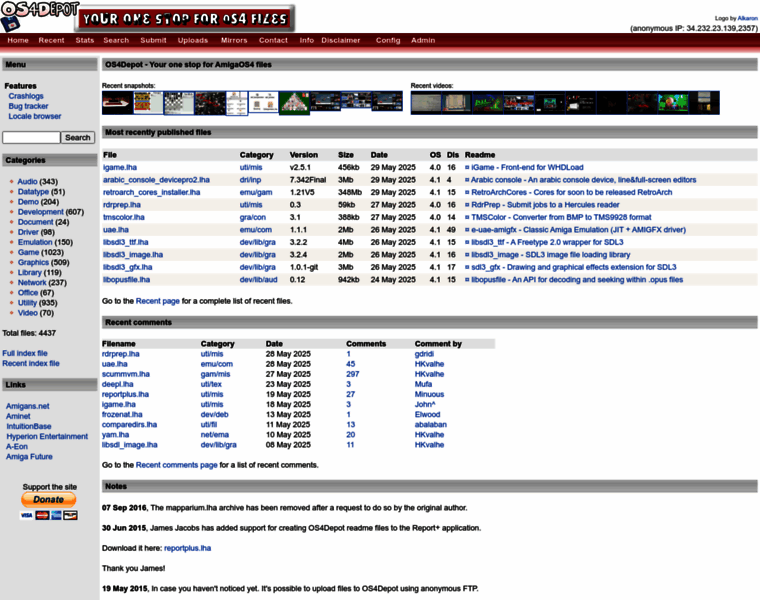The width and height of the screenshot is (760, 600).
Task: Click the PayPal Donate button
Action: [48, 499]
